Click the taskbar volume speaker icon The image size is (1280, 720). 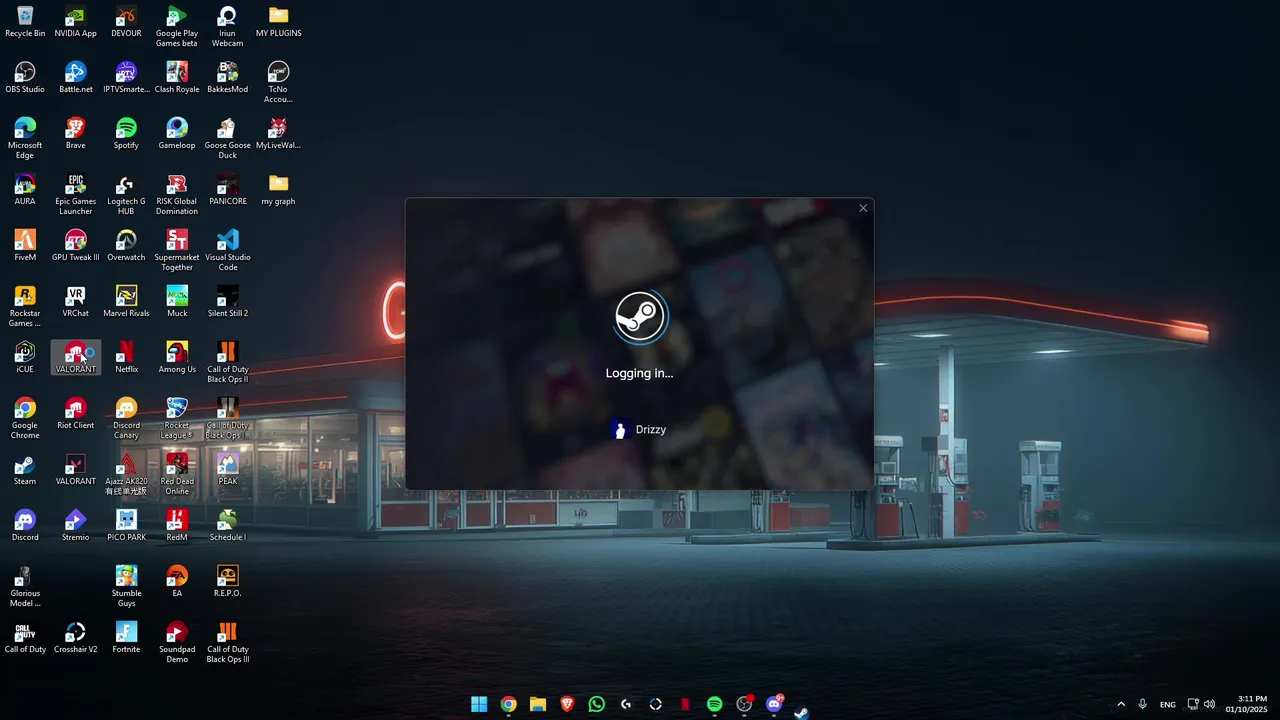click(1210, 704)
